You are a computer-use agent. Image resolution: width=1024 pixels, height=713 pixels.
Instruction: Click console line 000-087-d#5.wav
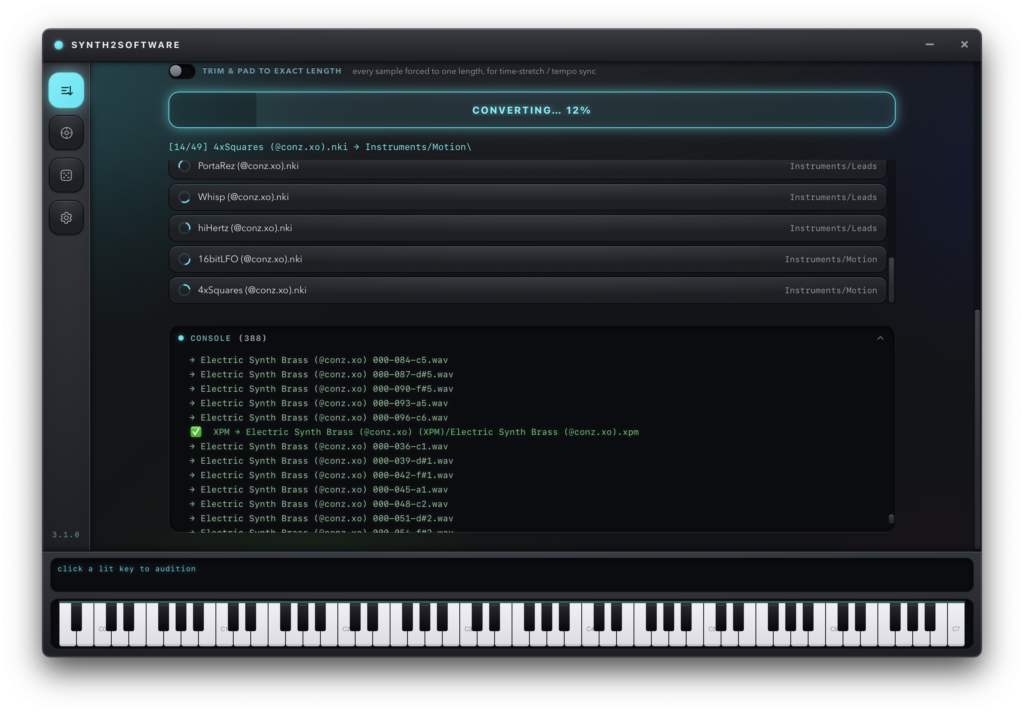pyautogui.click(x=321, y=374)
